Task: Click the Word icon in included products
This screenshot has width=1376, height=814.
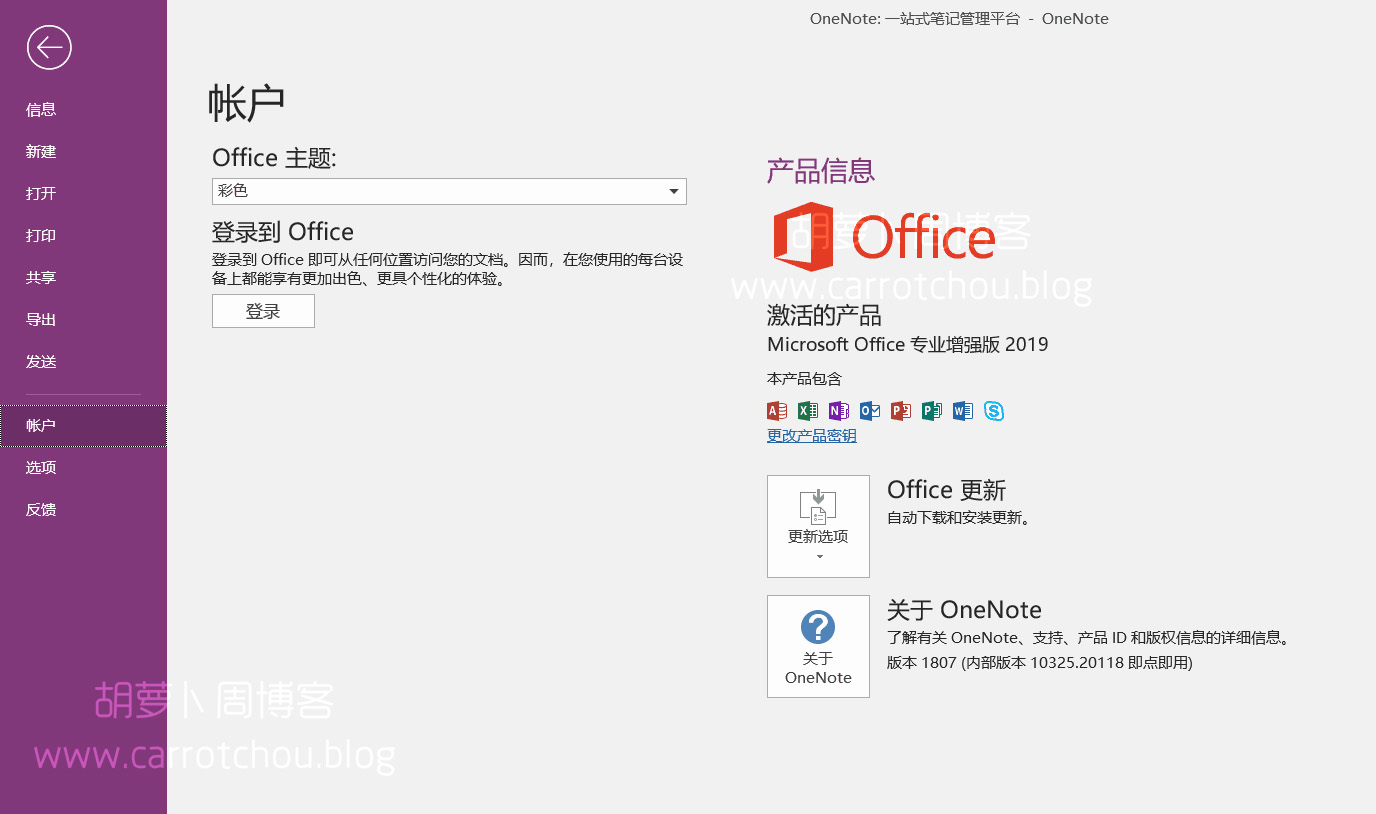Action: pyautogui.click(x=963, y=411)
